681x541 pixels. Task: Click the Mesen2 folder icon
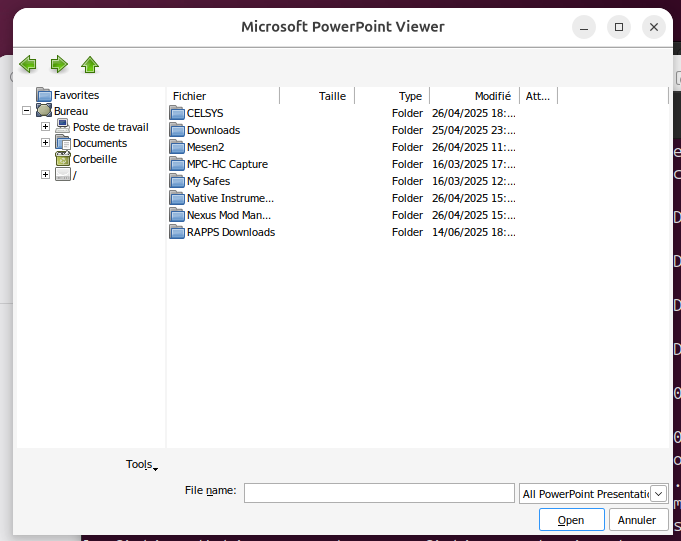pyautogui.click(x=177, y=147)
